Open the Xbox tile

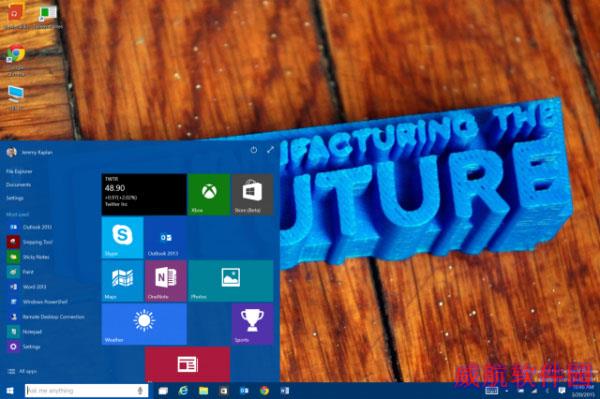click(x=209, y=194)
